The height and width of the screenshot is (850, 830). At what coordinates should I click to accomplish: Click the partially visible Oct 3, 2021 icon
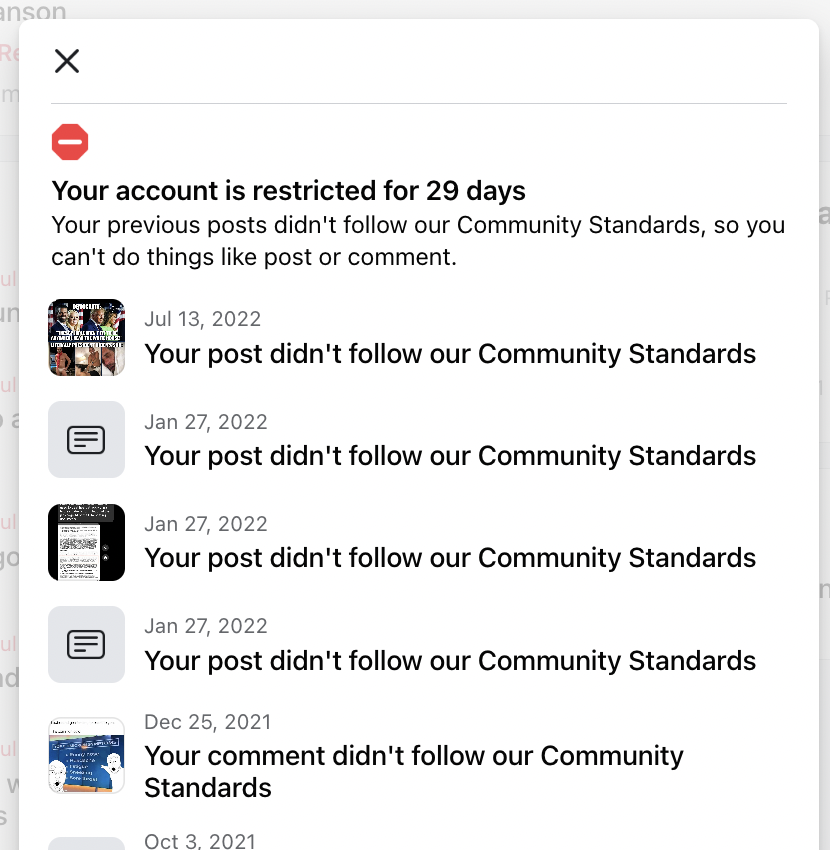[x=87, y=843]
